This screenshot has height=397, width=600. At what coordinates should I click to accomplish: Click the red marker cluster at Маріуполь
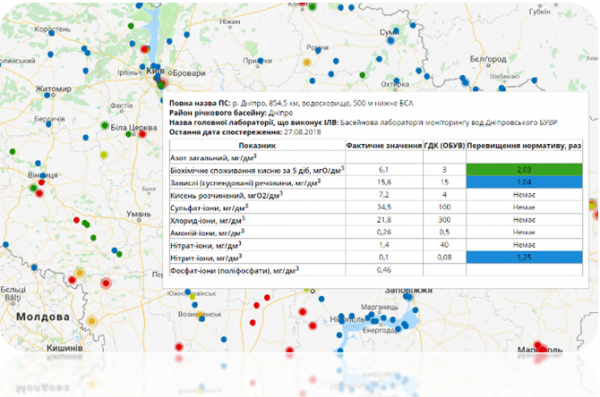541,348
